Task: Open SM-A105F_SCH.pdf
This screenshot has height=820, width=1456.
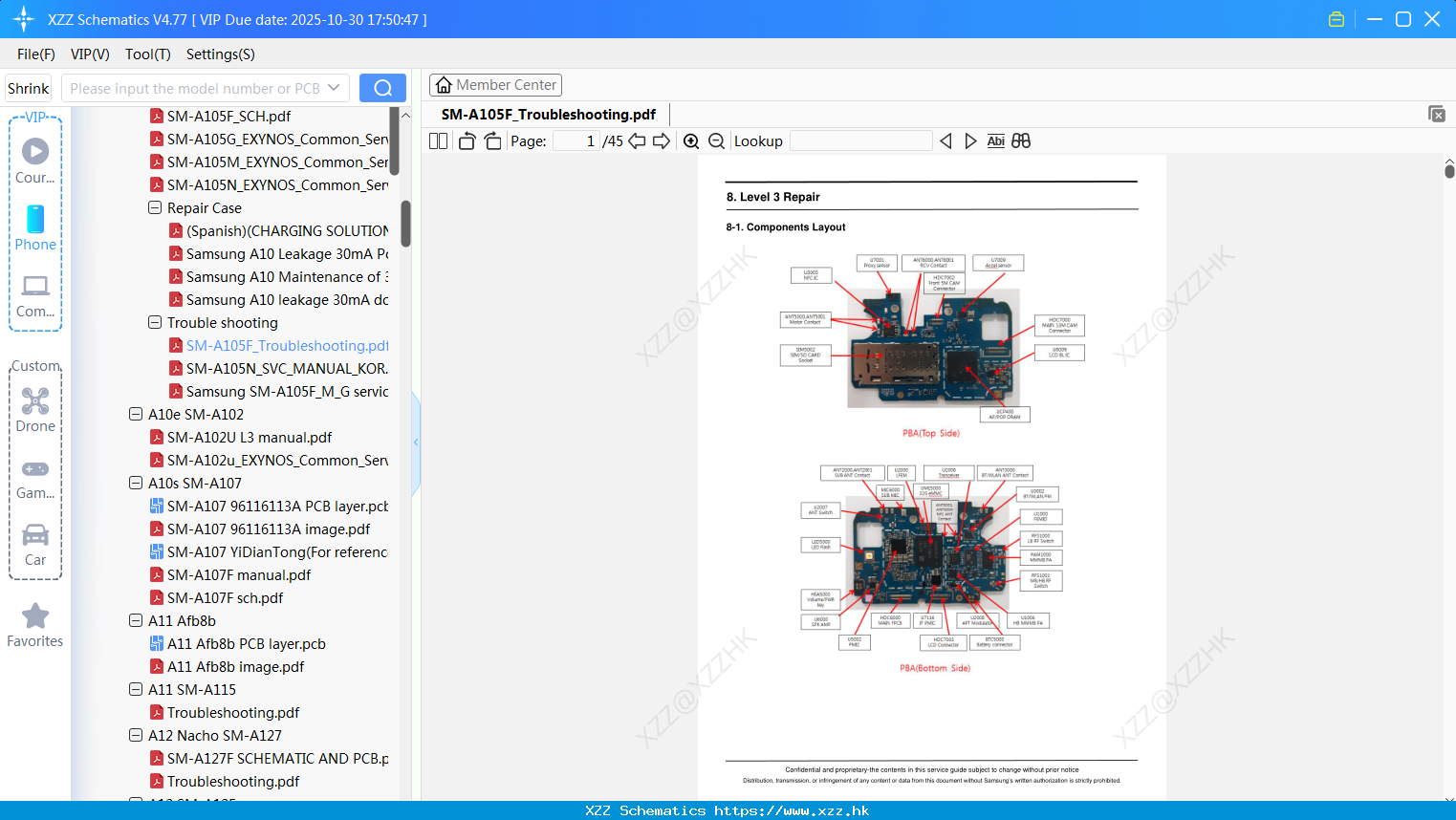Action: tap(220, 117)
